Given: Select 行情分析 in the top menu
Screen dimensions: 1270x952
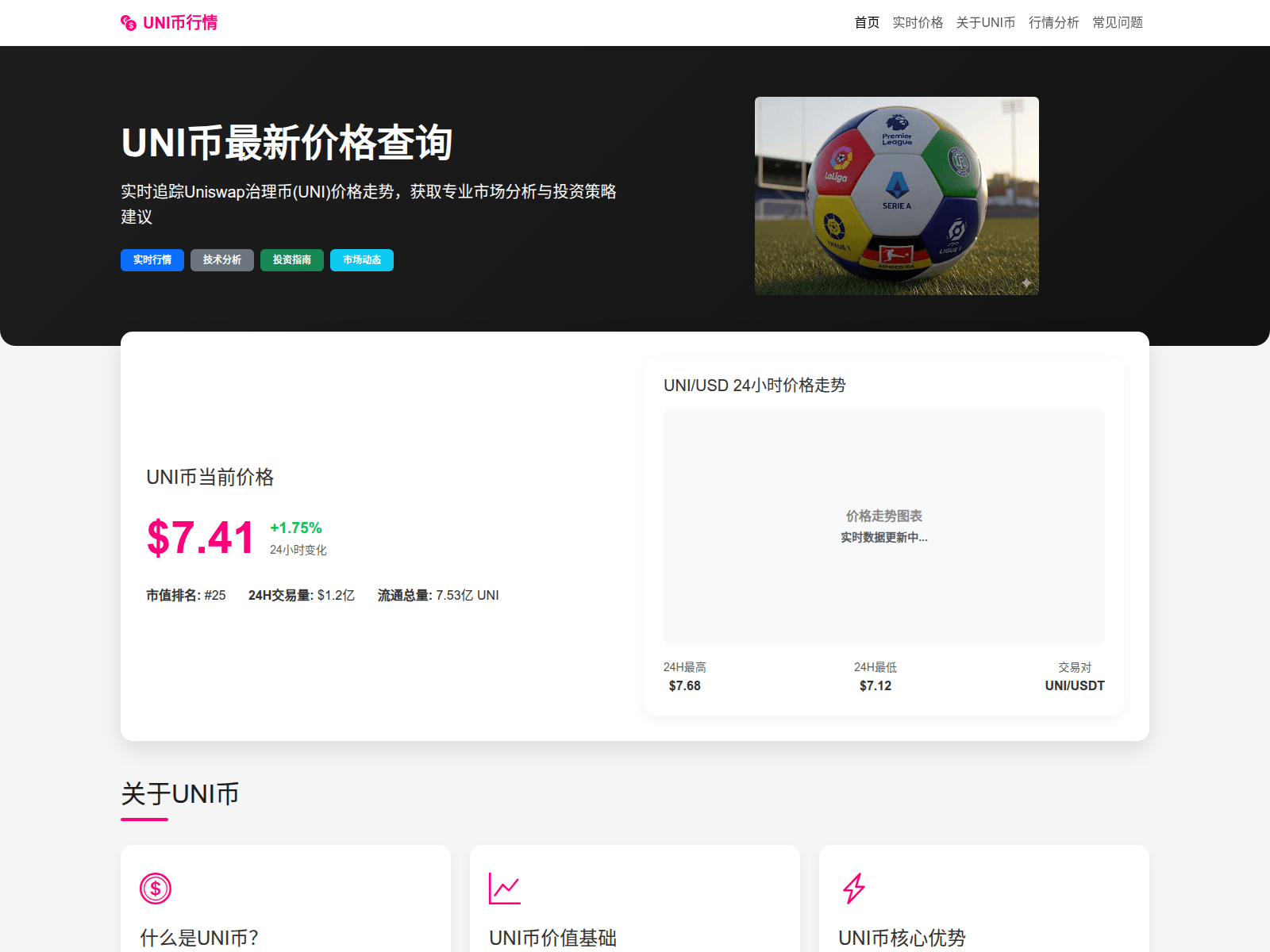Looking at the screenshot, I should [1053, 23].
